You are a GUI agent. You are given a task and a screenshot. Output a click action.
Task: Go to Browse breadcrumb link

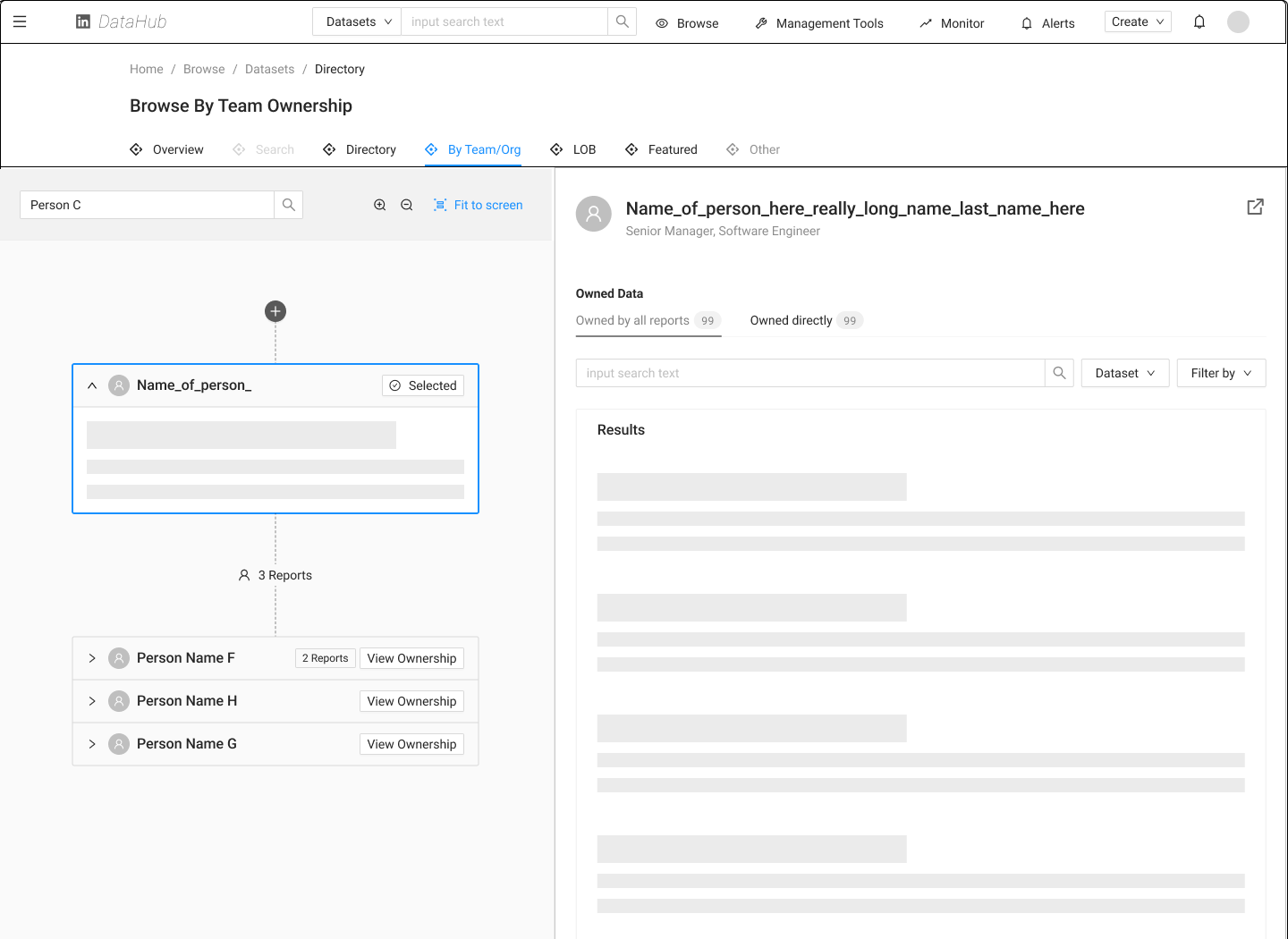coord(204,69)
